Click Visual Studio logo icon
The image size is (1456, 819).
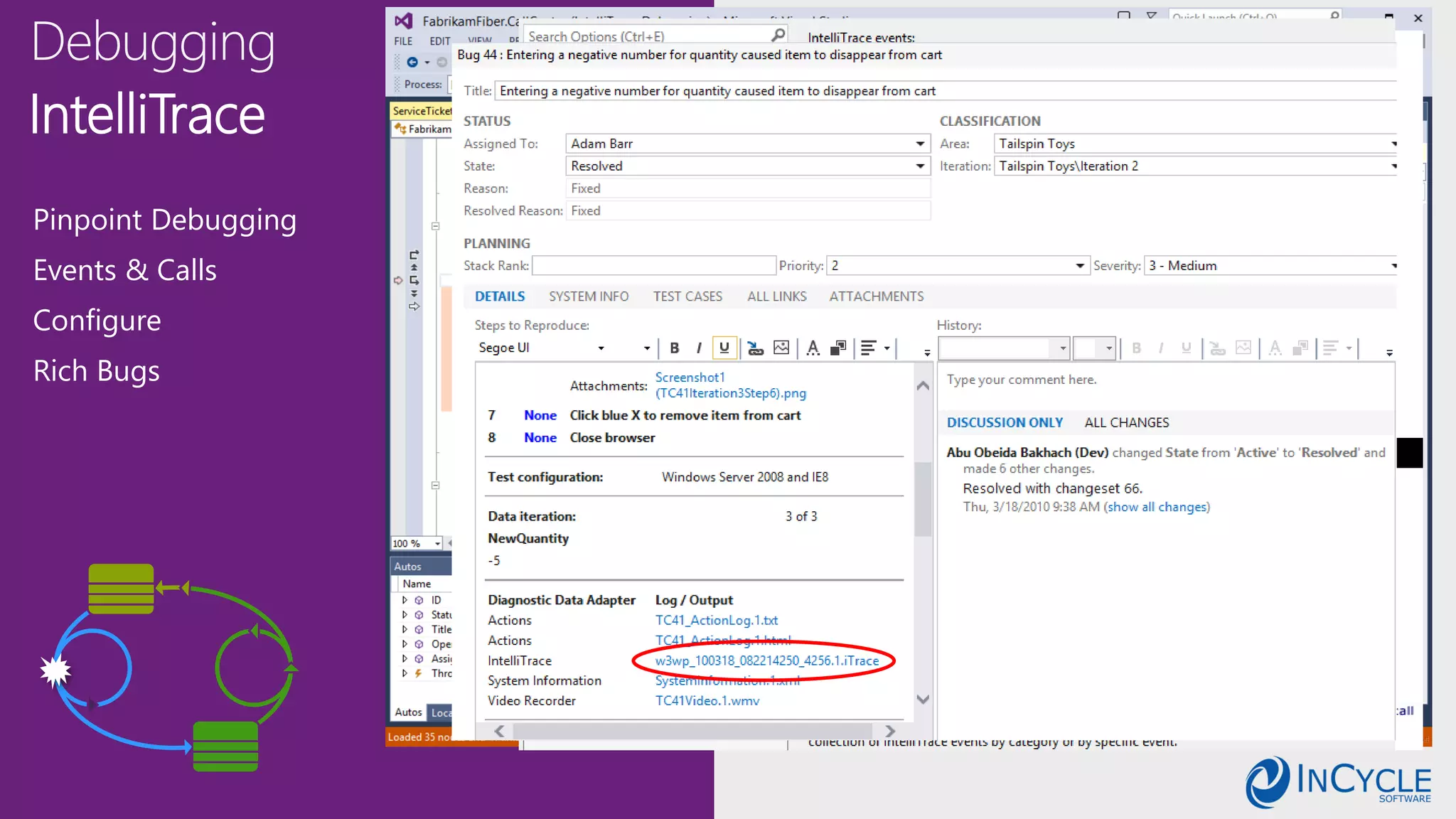point(403,21)
